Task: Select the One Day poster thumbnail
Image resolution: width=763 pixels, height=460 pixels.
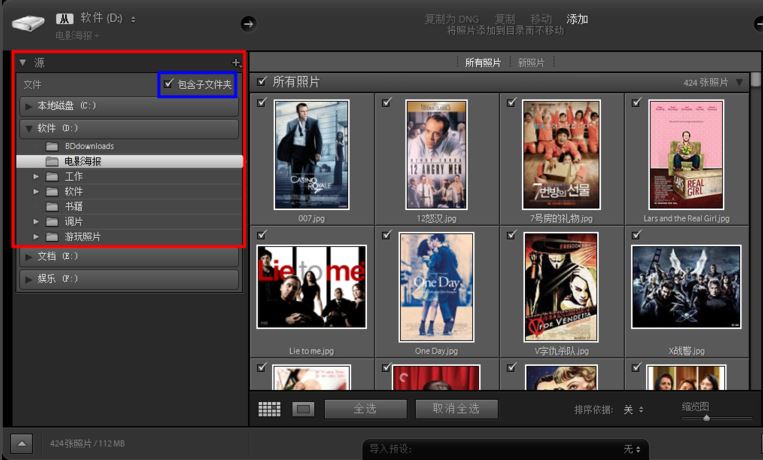Action: click(x=436, y=287)
